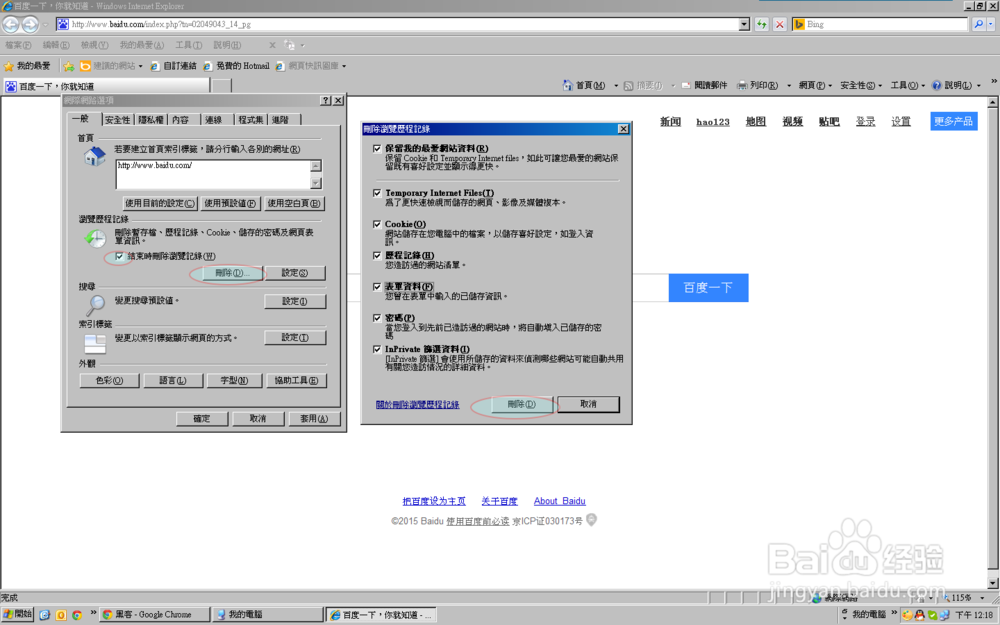This screenshot has height=625, width=1000.
Task: Click the 閱讀郵件 mail icon
Action: tap(686, 85)
